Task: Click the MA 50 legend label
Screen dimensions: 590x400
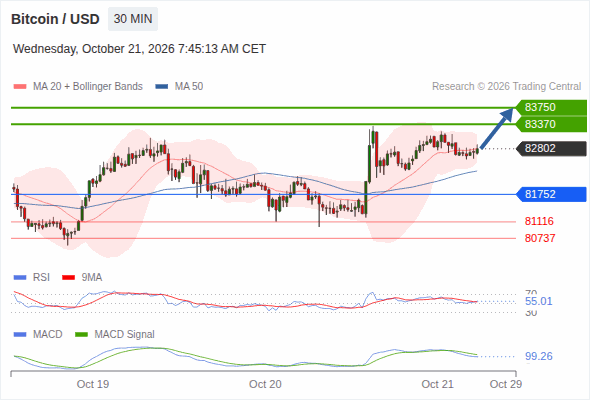Action: click(189, 87)
